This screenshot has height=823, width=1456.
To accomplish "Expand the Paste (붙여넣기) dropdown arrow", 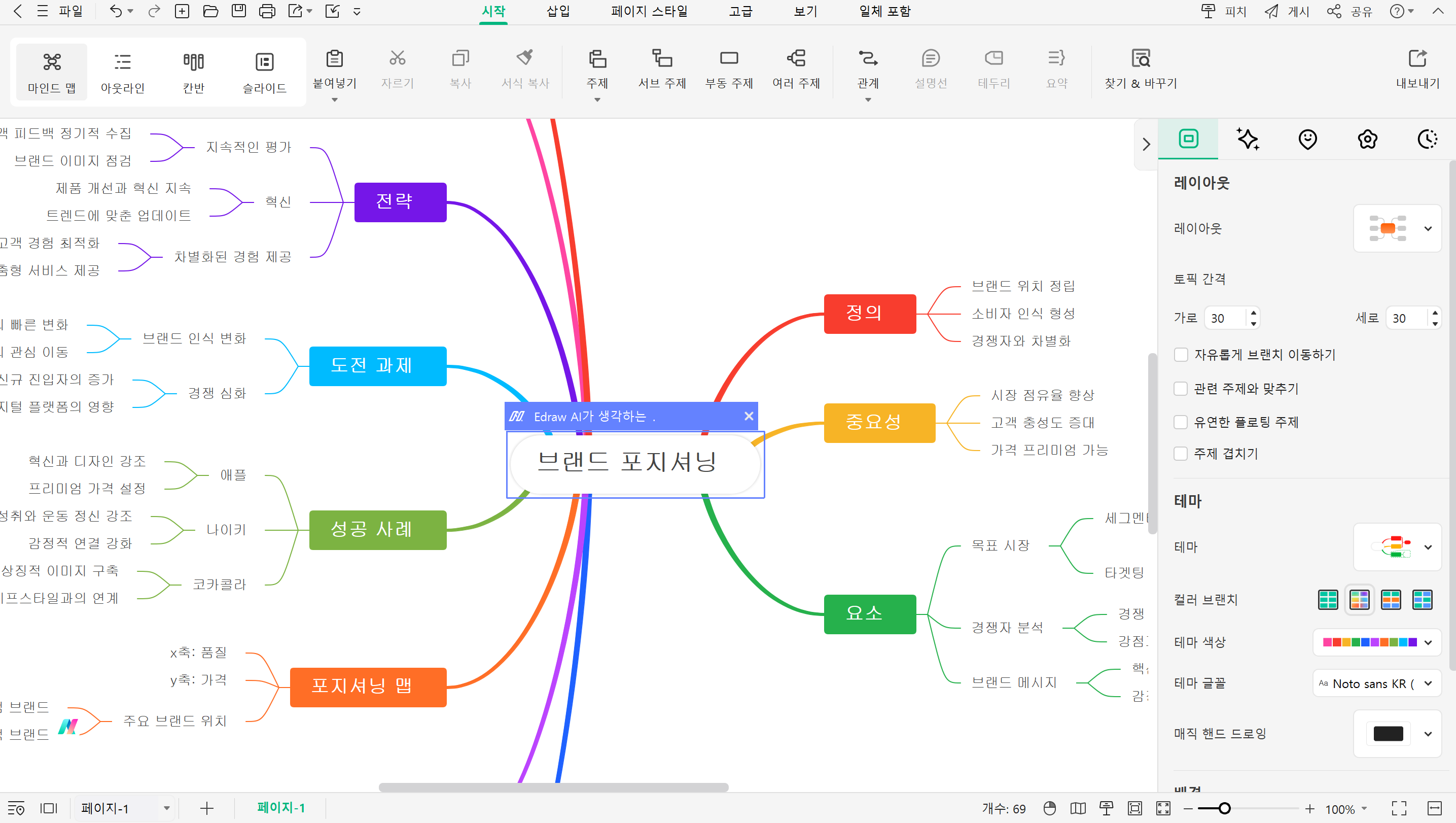I will pos(335,100).
